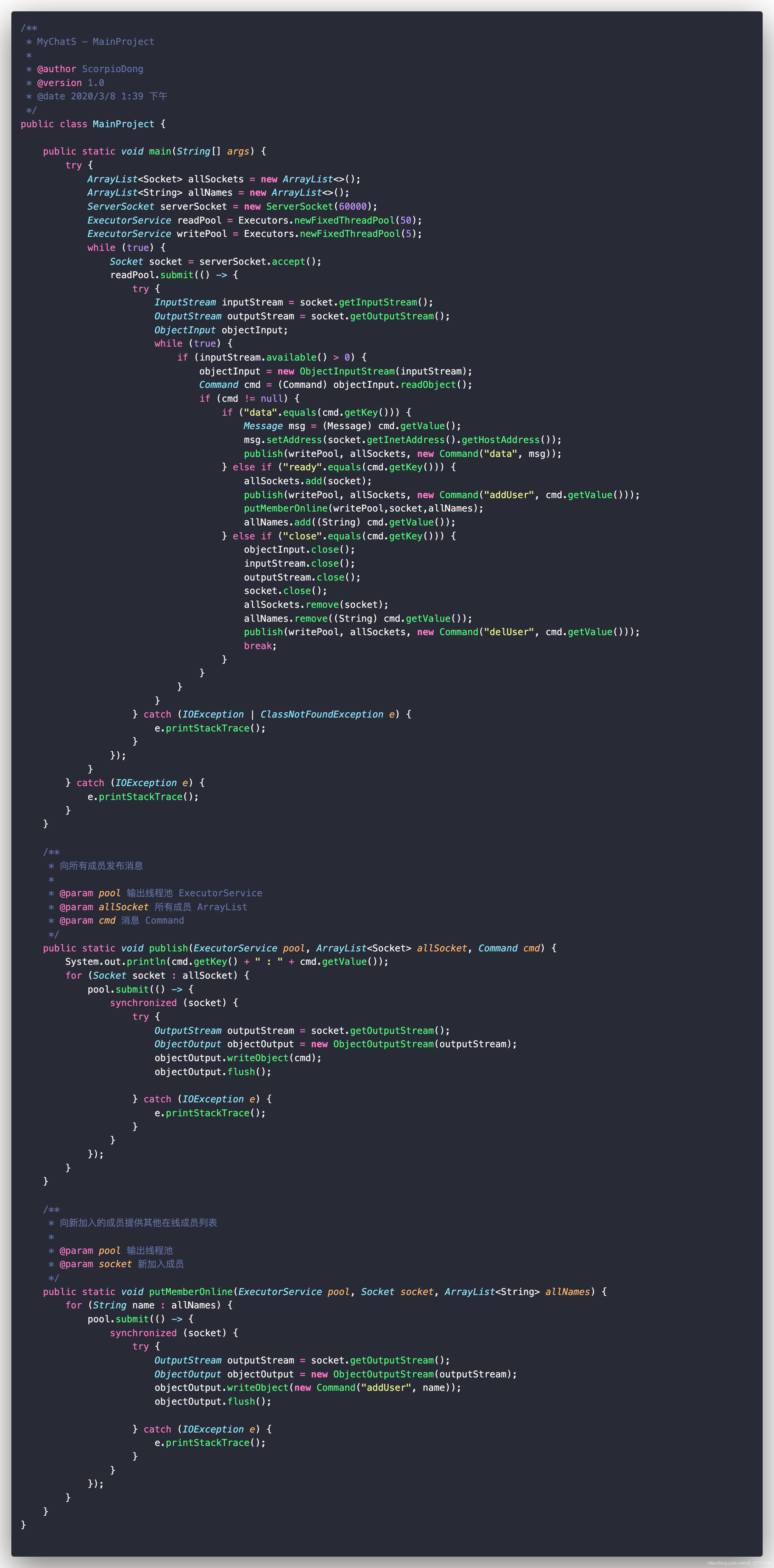Click the '@version 1.0' comment line
The width and height of the screenshot is (774, 1568).
65,83
